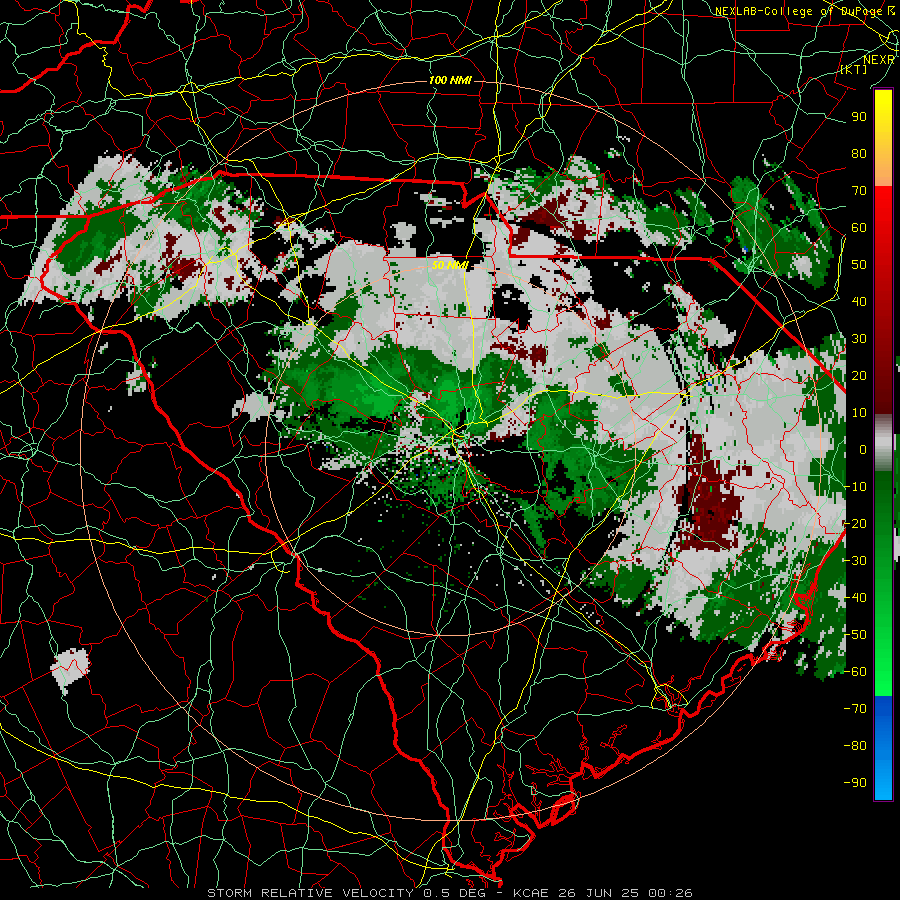The height and width of the screenshot is (900, 900).
Task: Click the legend value 30 on the scale
Action: pos(859,339)
